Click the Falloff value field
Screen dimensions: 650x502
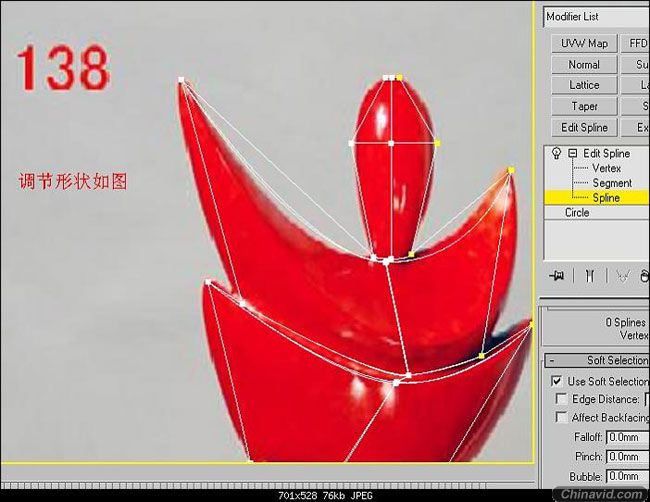click(x=628, y=437)
